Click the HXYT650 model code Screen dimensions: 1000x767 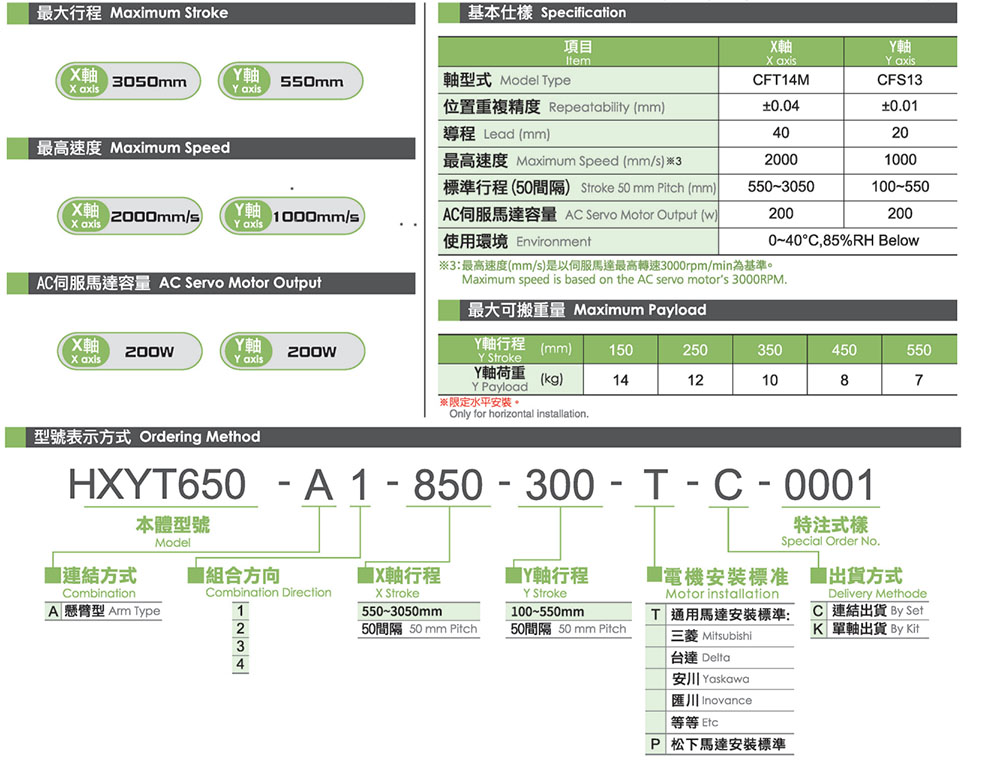click(x=157, y=485)
